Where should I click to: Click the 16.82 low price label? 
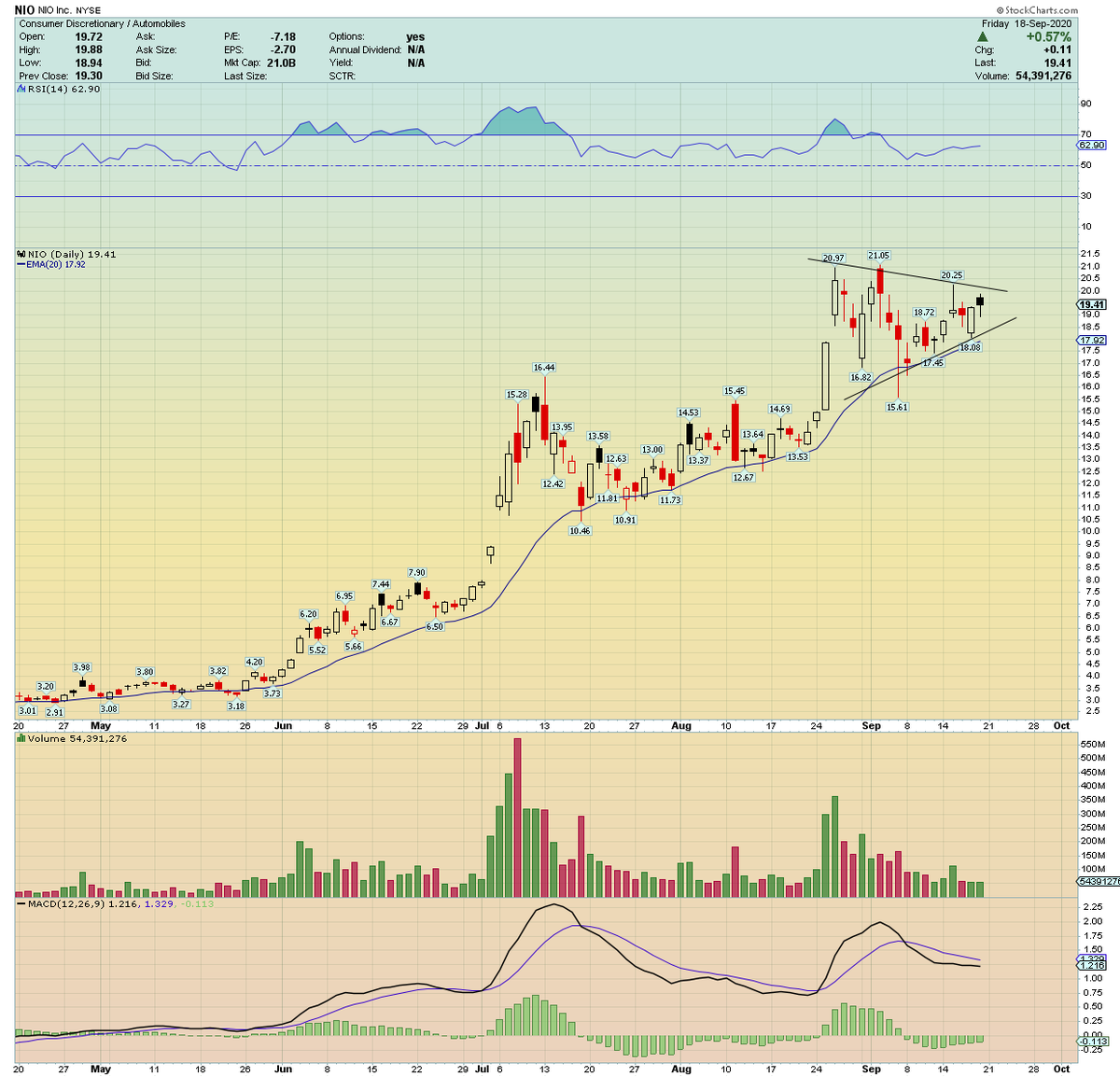[x=861, y=377]
